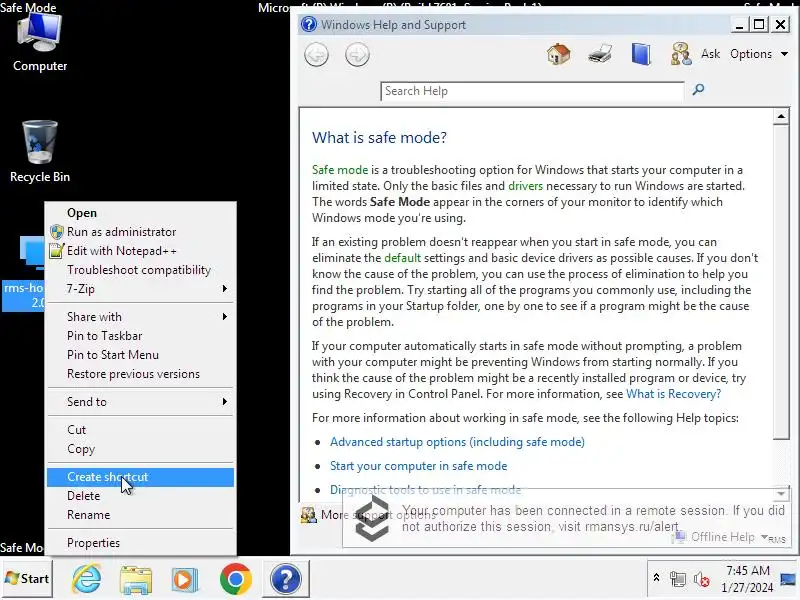The image size is (800, 600).
Task: Open Advanced startup options link
Action: [457, 442]
